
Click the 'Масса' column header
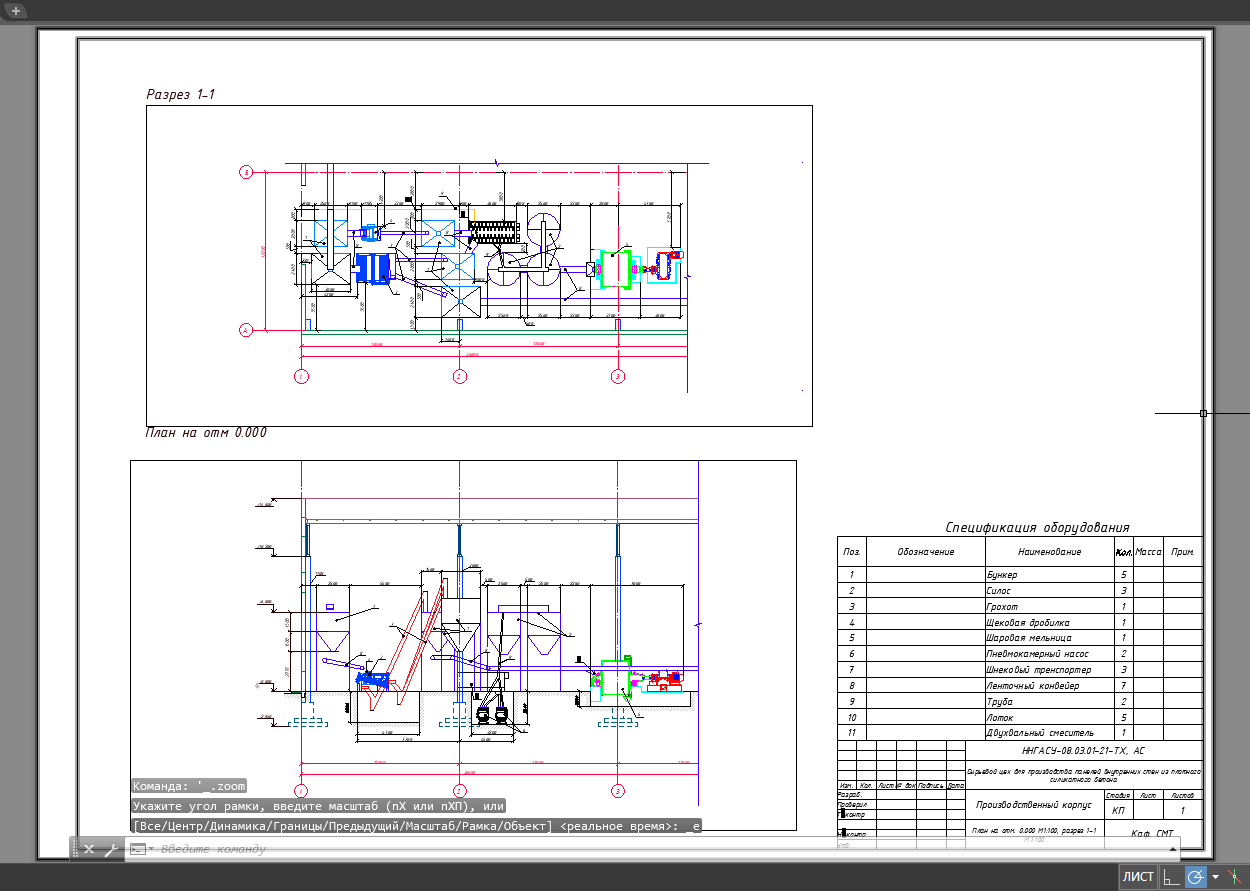[1148, 551]
